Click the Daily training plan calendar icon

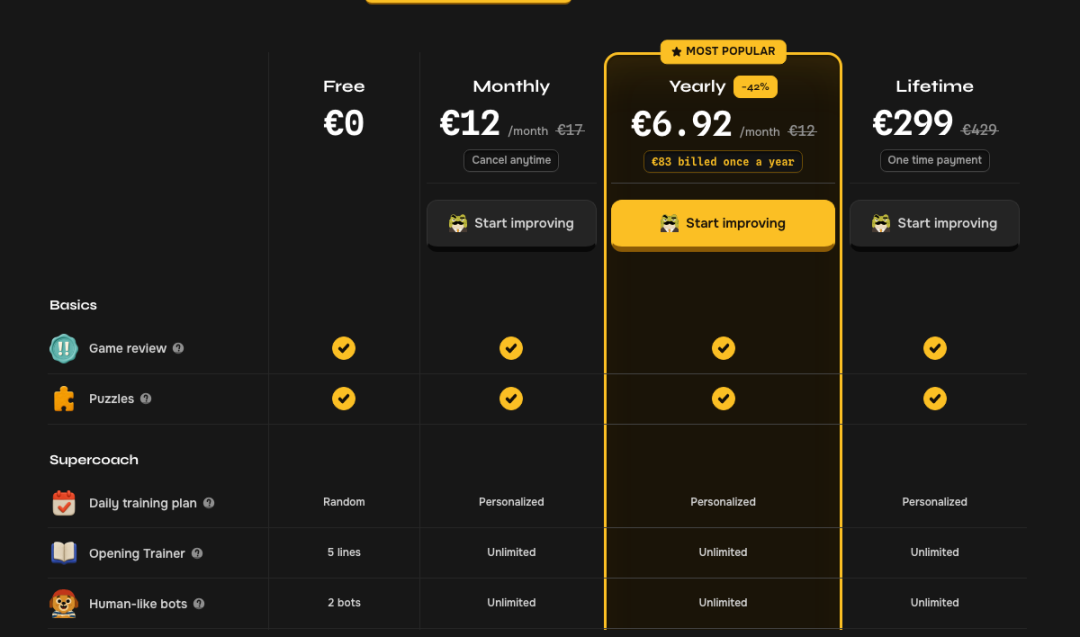[x=63, y=503]
